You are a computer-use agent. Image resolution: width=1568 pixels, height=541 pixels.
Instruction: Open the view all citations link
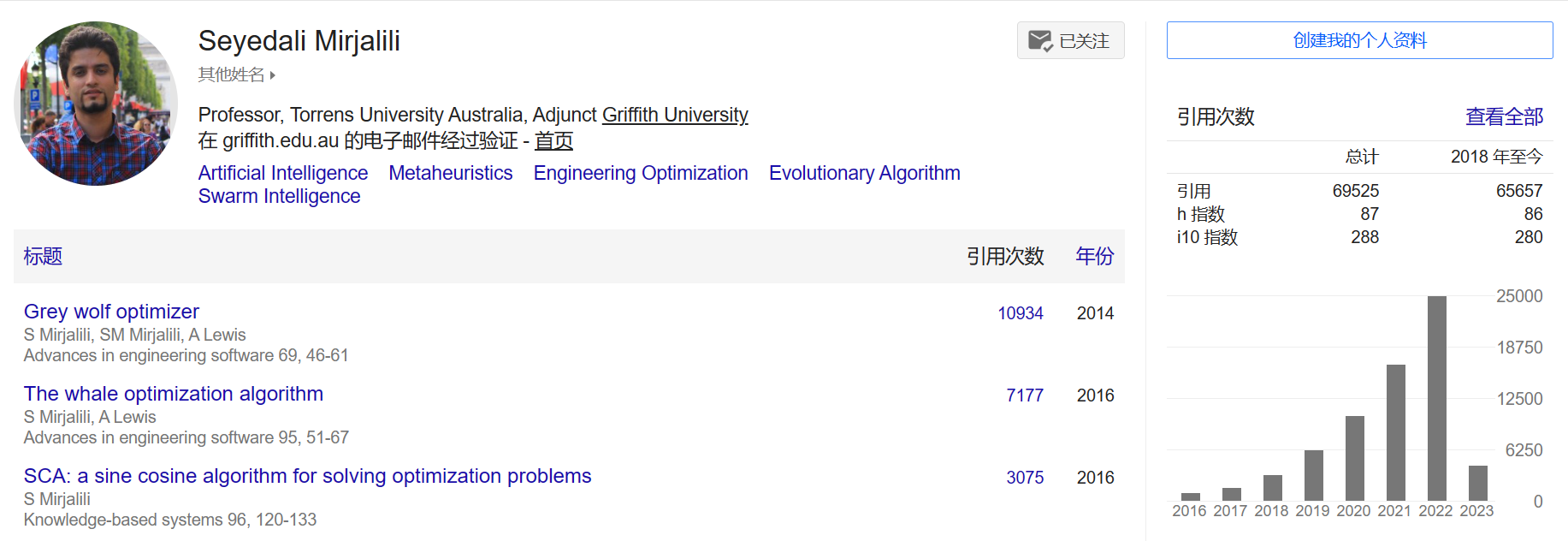coord(1504,116)
